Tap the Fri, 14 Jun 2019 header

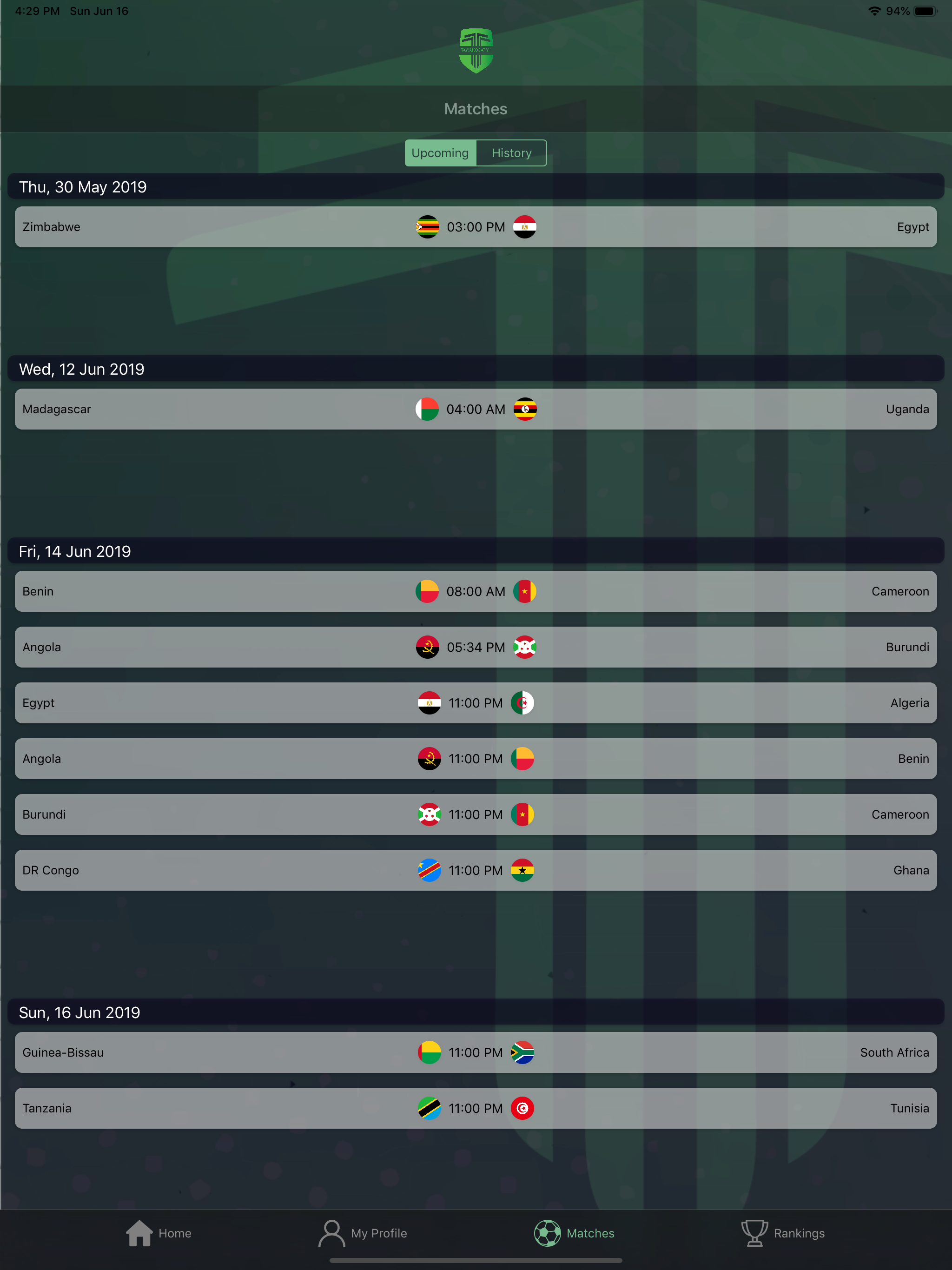[x=476, y=551]
